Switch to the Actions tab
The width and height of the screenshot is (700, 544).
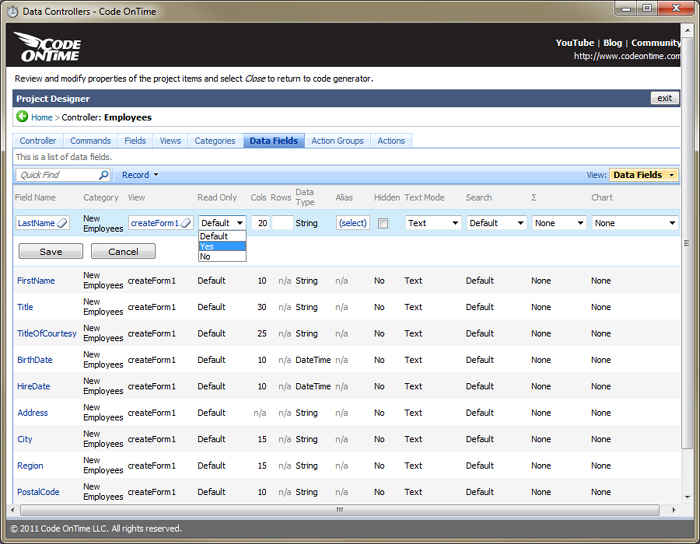click(391, 141)
